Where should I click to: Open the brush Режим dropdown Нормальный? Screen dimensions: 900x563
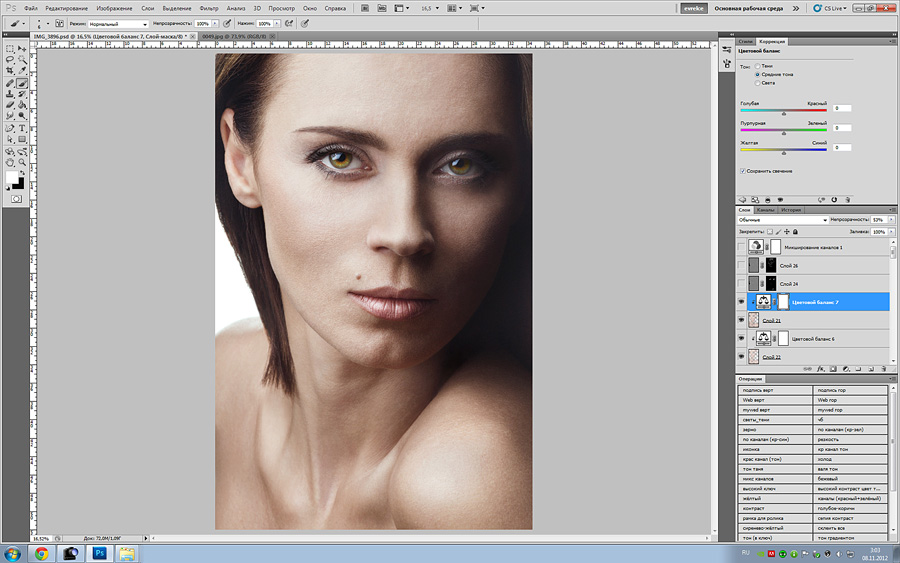click(x=118, y=24)
